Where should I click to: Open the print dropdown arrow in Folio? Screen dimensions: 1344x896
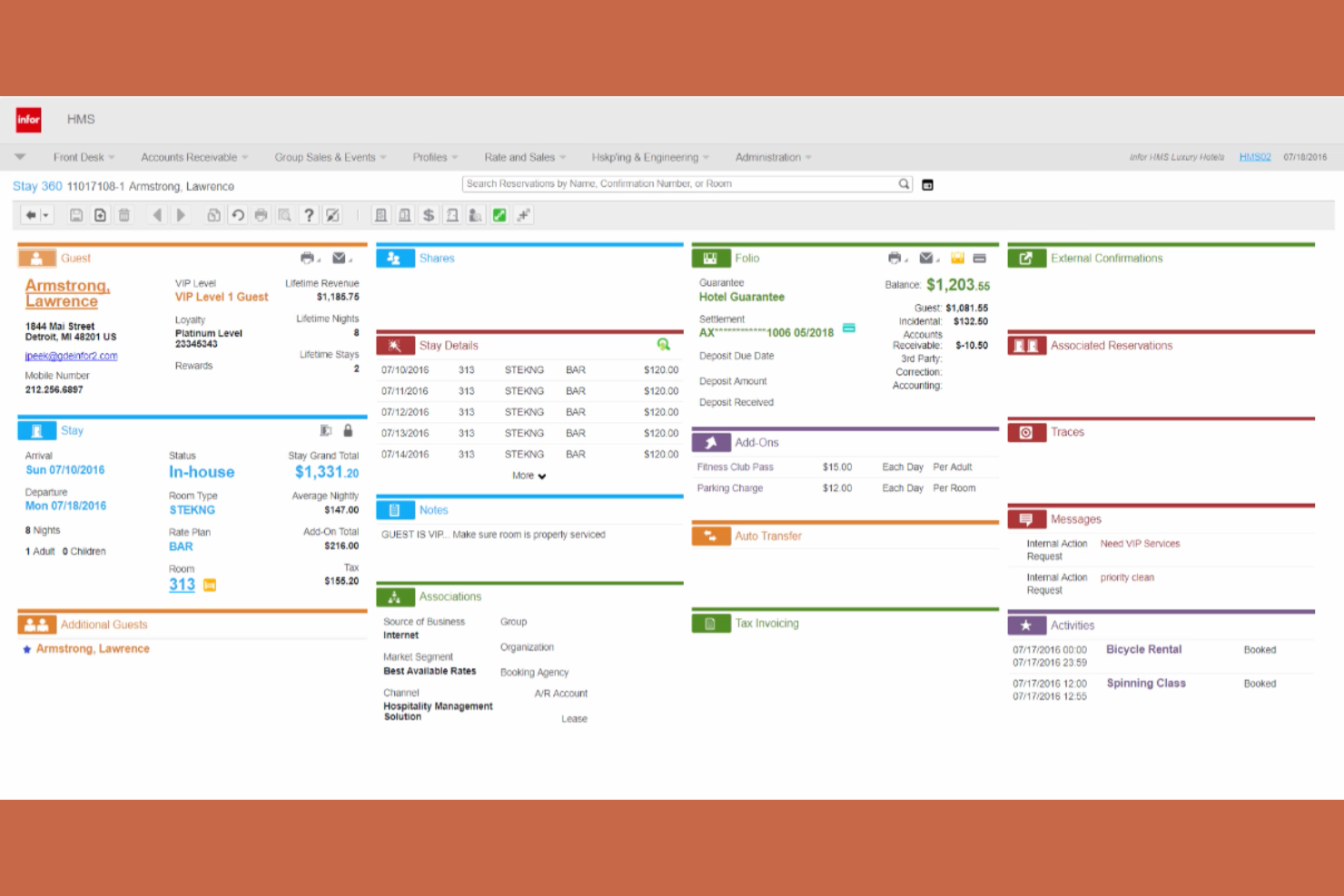pos(906,261)
